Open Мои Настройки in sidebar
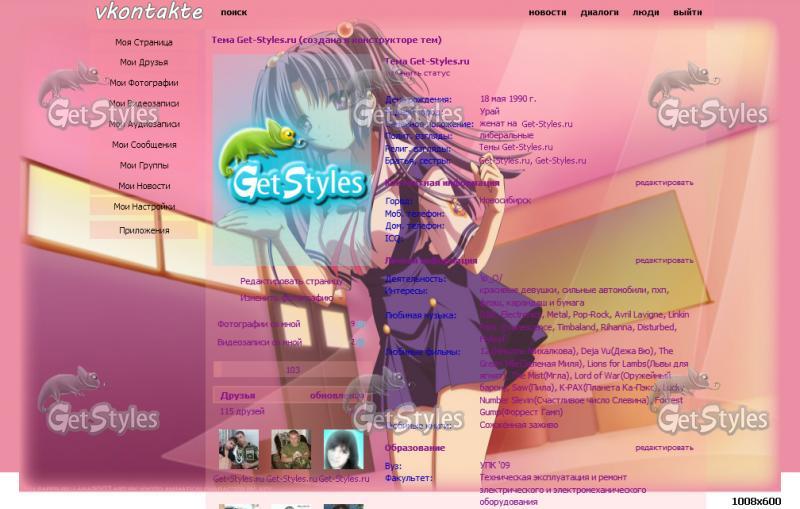 (144, 207)
